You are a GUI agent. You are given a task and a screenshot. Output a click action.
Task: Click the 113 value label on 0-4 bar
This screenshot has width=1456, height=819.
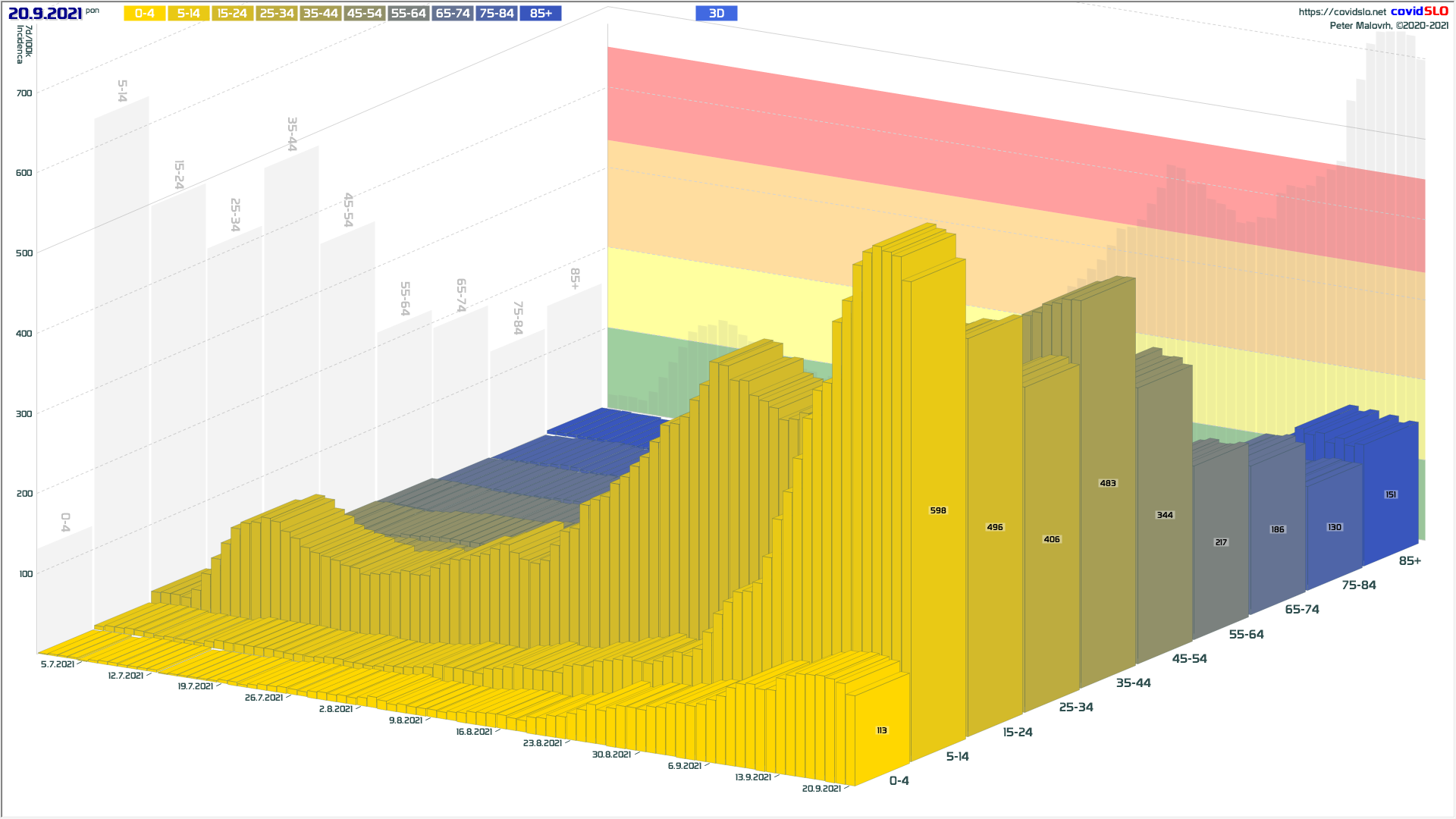(x=881, y=730)
